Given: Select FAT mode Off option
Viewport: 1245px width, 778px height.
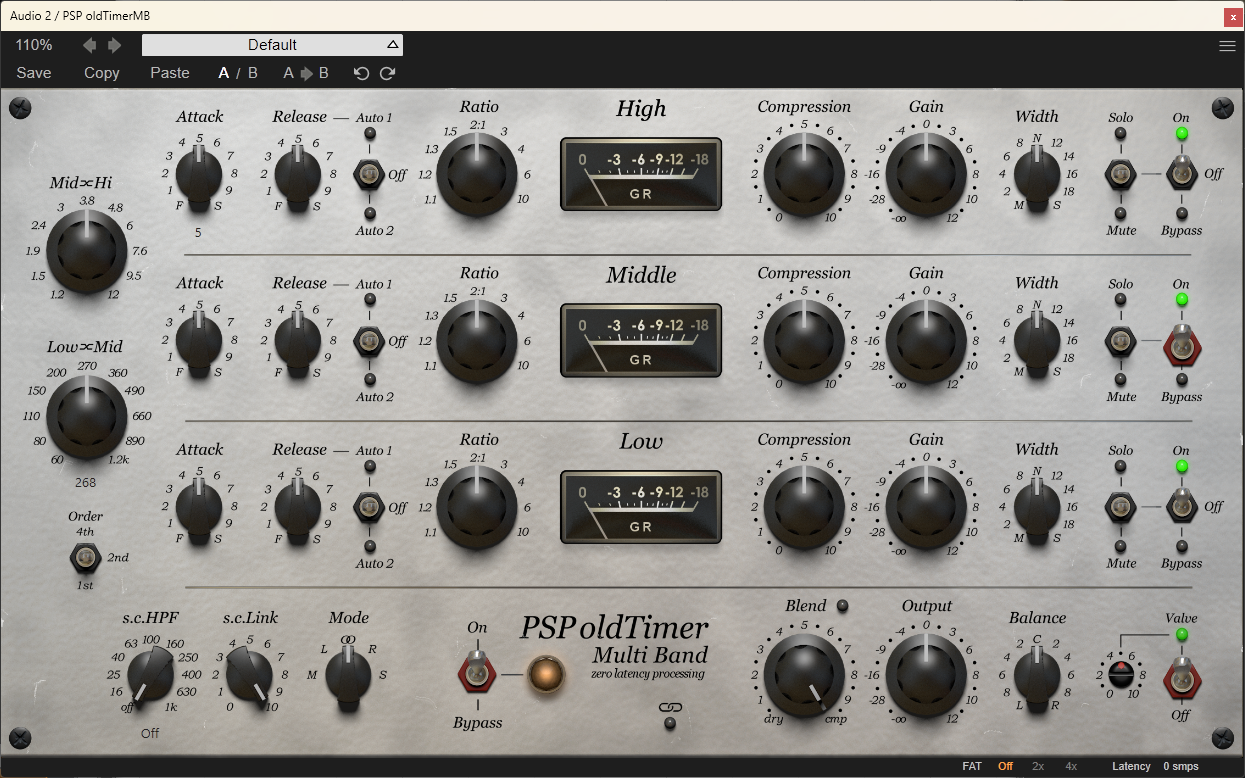Looking at the screenshot, I should click(1005, 766).
